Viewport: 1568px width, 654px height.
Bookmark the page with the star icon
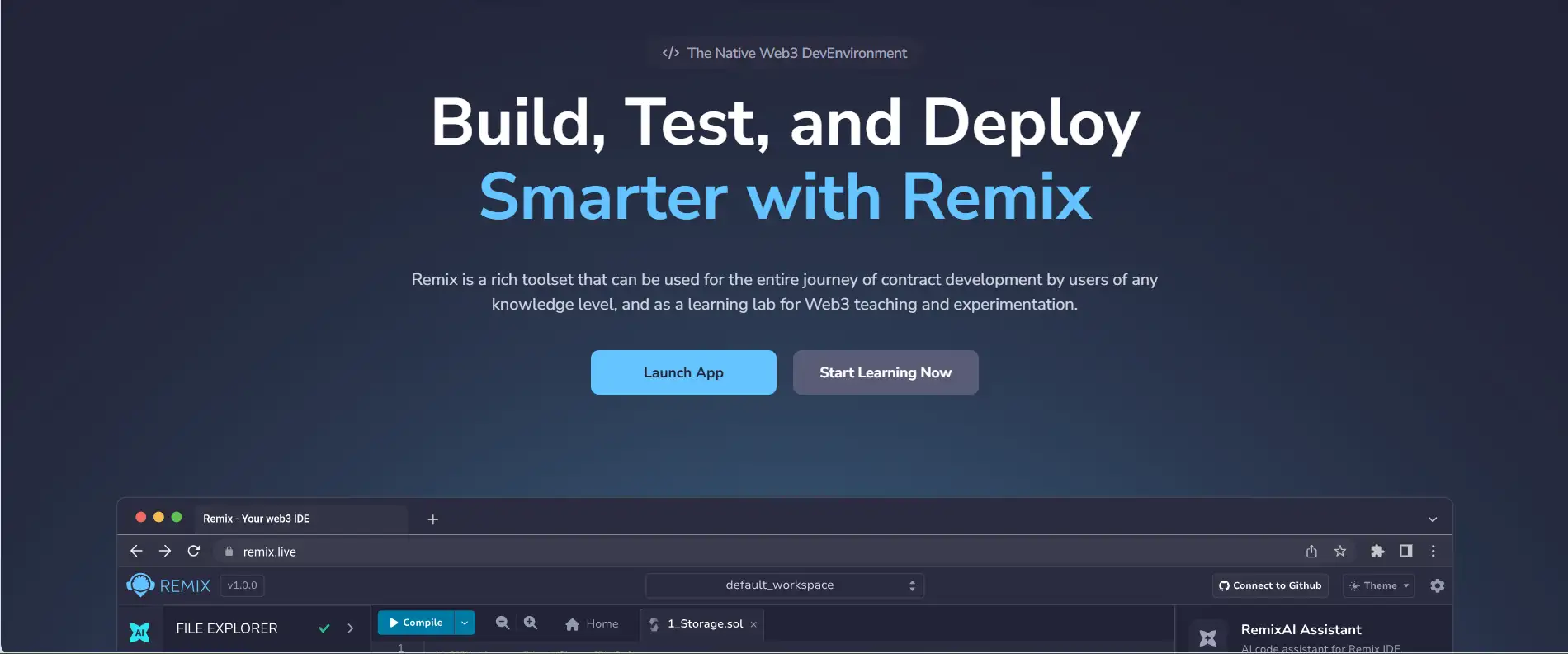click(x=1340, y=552)
